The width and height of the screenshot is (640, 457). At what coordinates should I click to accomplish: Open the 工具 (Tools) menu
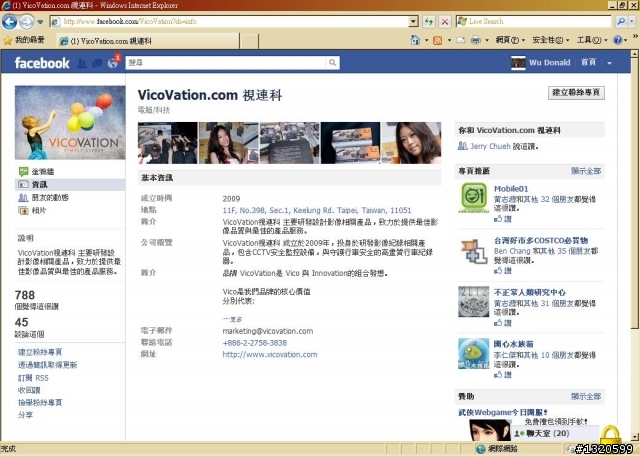click(592, 40)
